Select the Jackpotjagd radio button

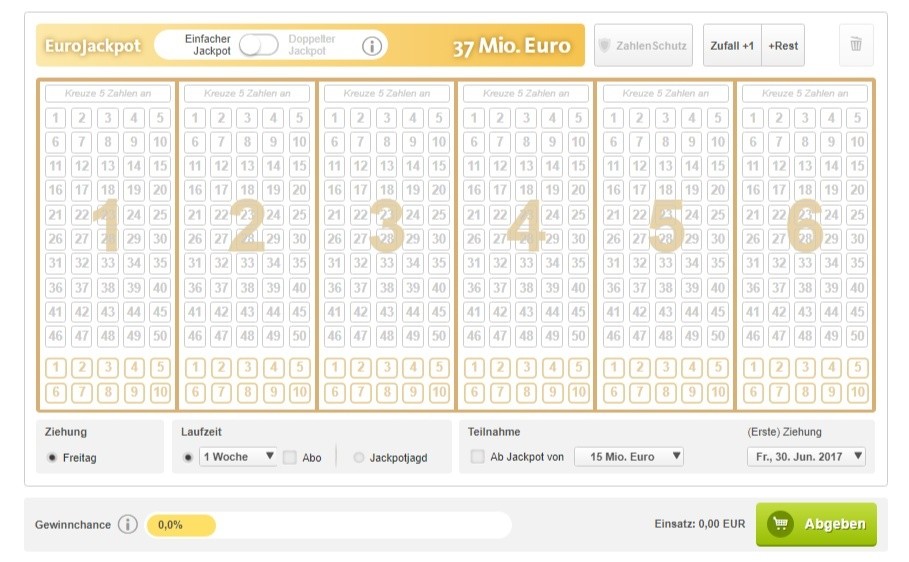359,458
